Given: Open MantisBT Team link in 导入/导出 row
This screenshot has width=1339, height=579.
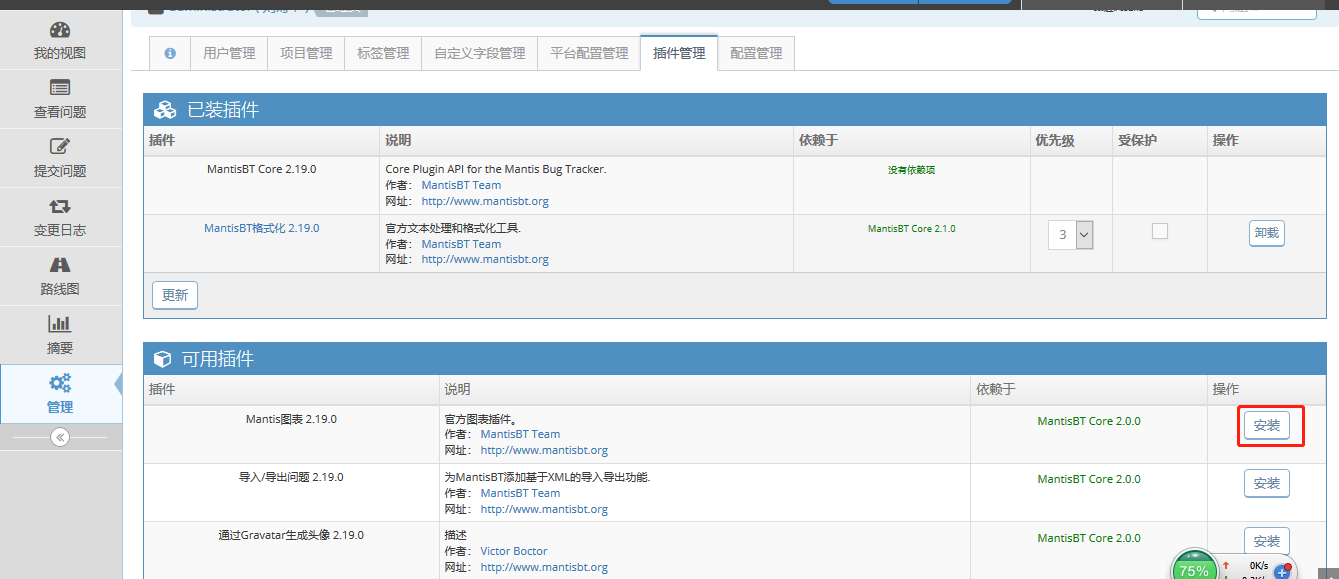Looking at the screenshot, I should pos(520,493).
